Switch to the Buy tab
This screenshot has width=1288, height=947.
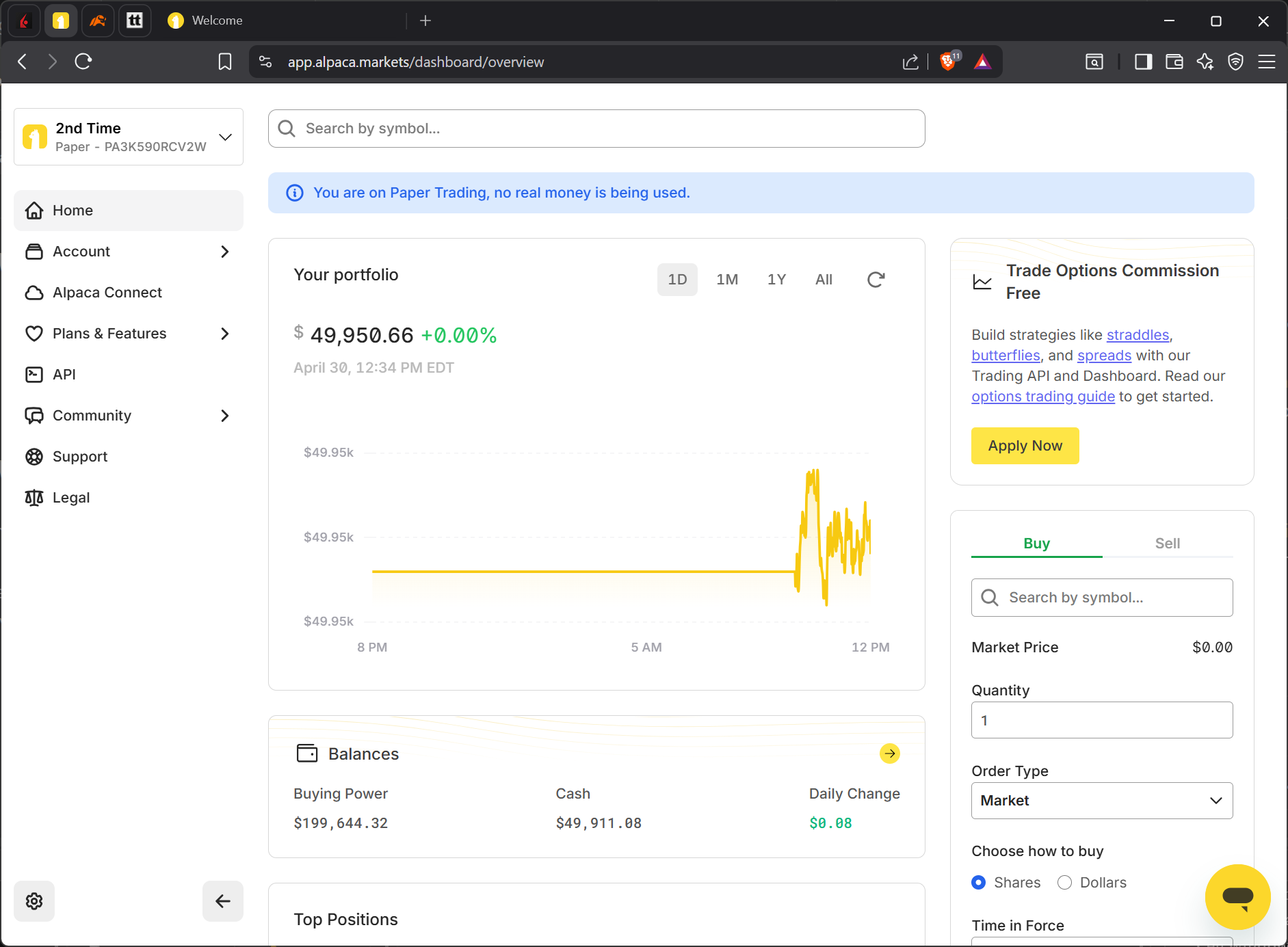pyautogui.click(x=1037, y=544)
